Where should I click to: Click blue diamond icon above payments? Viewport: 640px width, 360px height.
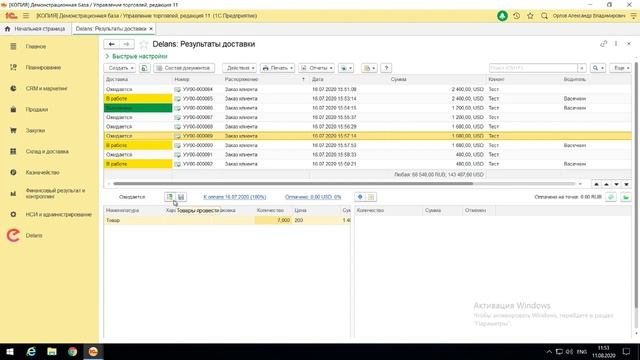pos(360,197)
